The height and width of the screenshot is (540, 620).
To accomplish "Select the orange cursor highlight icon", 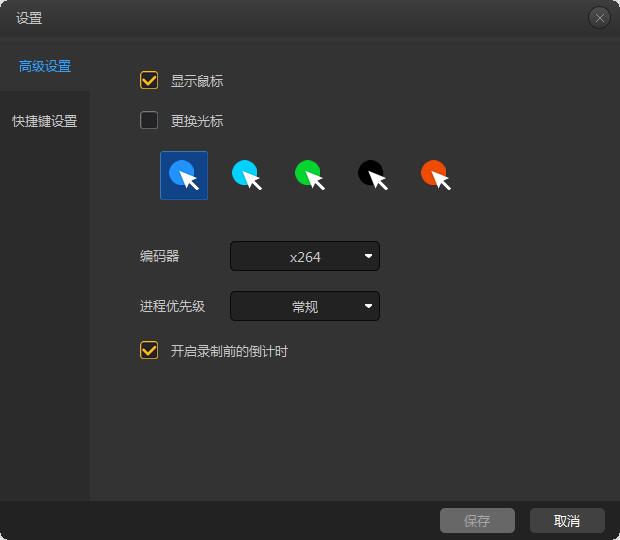I will pos(436,175).
